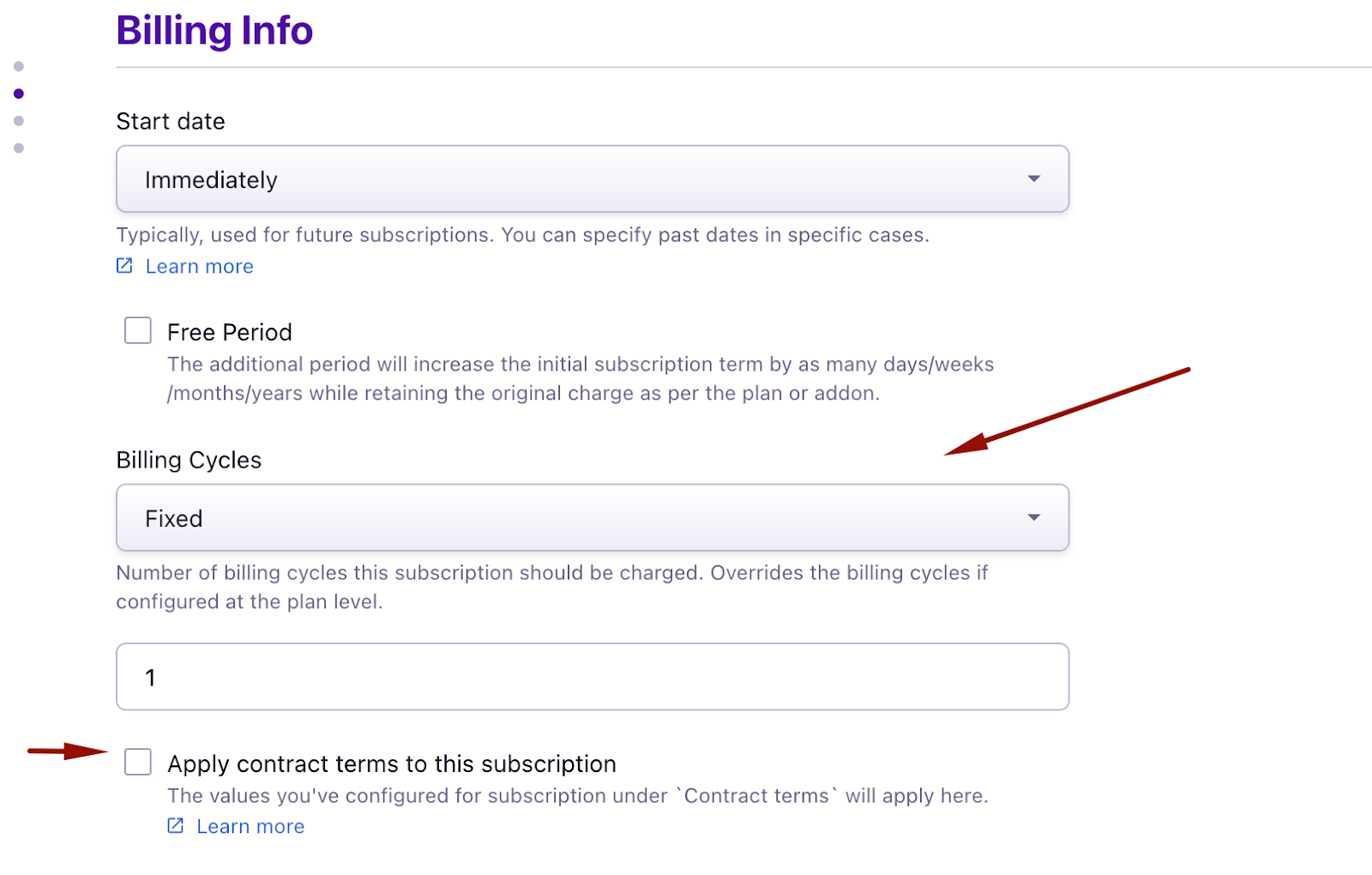Open the Billing Cycles 'Fixed' dropdown
The image size is (1372, 875).
click(592, 518)
